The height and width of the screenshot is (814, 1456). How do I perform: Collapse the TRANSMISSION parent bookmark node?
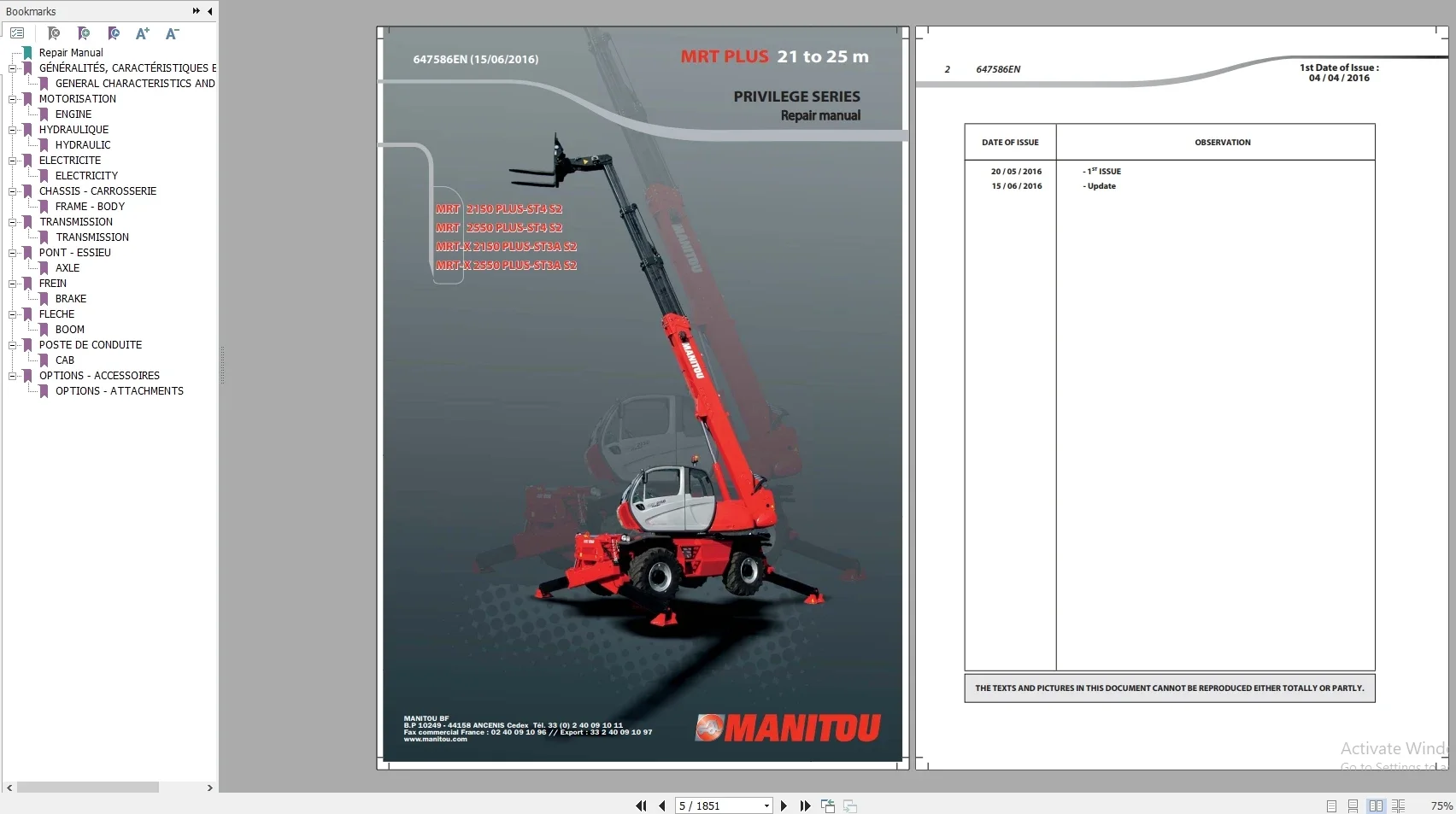click(12, 222)
